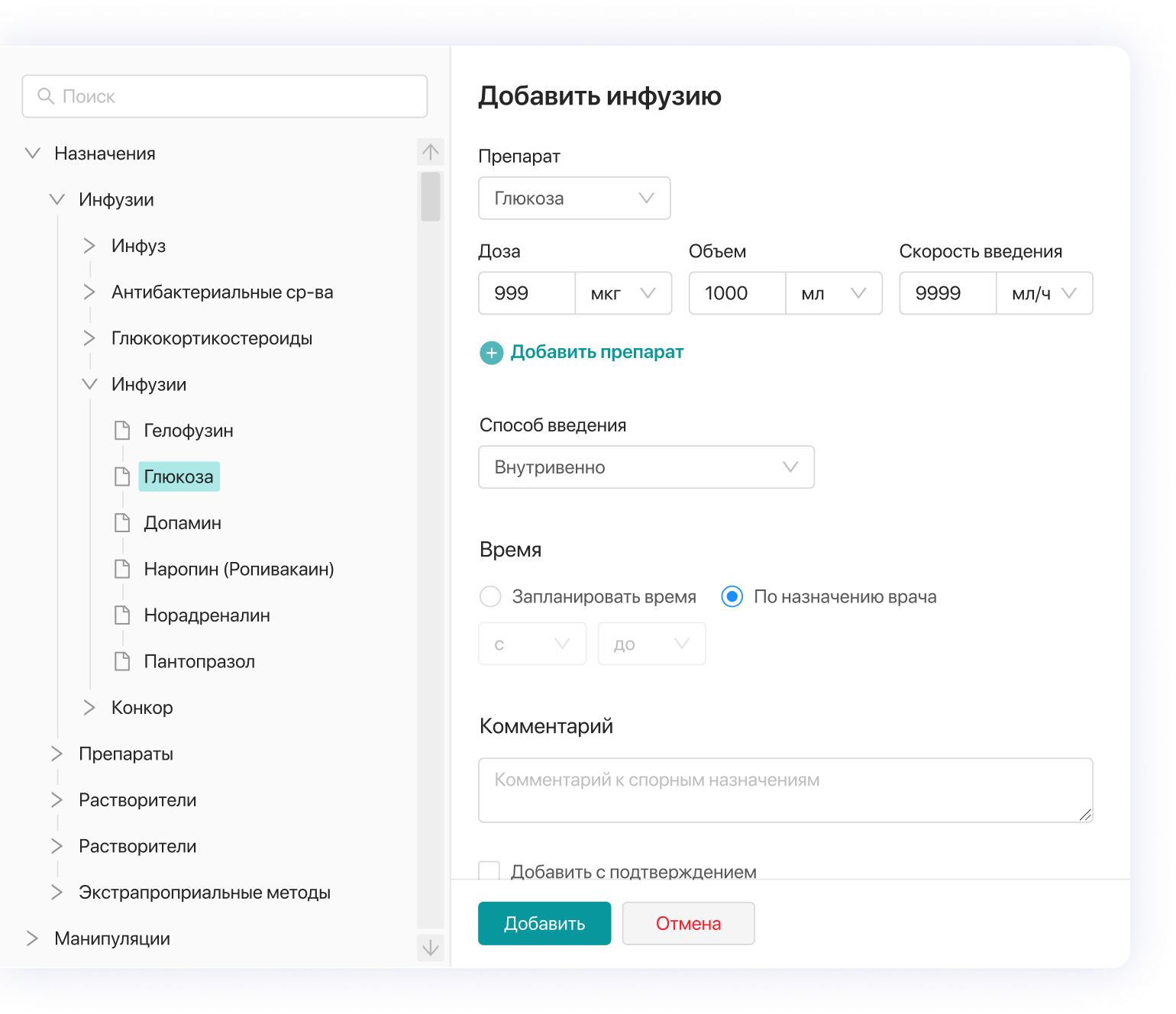Viewport: 1176px width, 1014px height.
Task: Click the file icon beside Пантопразол
Action: (122, 661)
